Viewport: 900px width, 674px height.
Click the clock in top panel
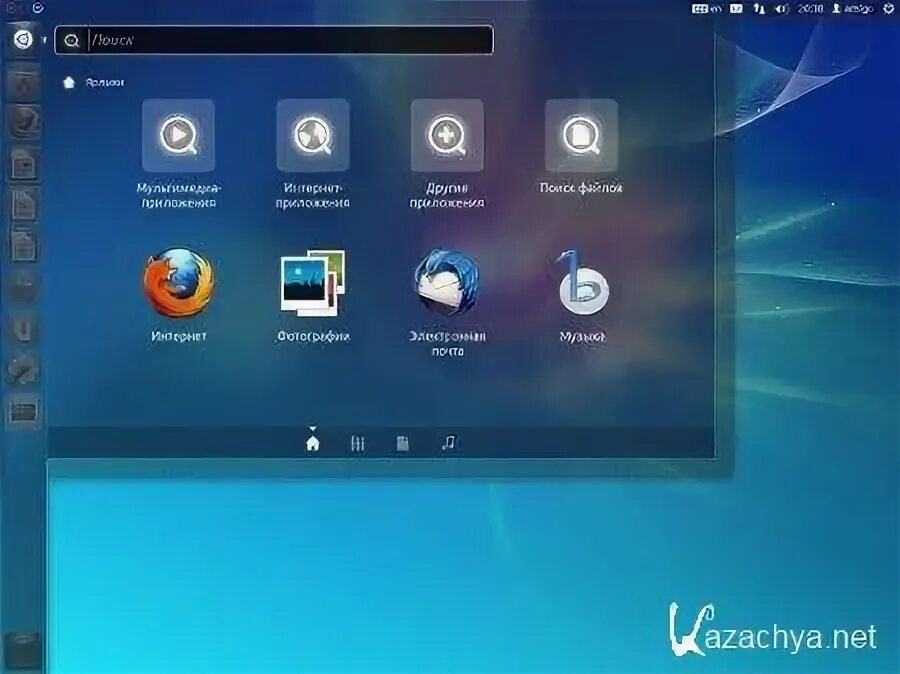810,9
